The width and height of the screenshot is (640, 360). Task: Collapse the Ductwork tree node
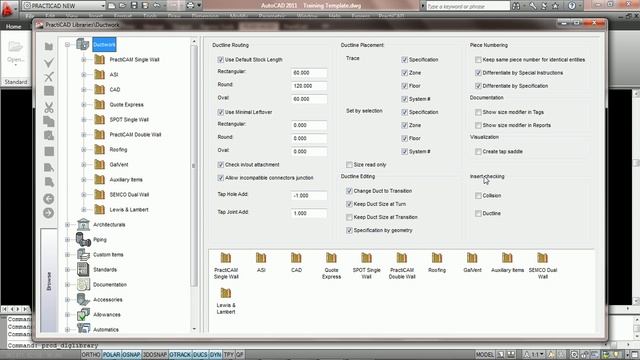[67, 44]
